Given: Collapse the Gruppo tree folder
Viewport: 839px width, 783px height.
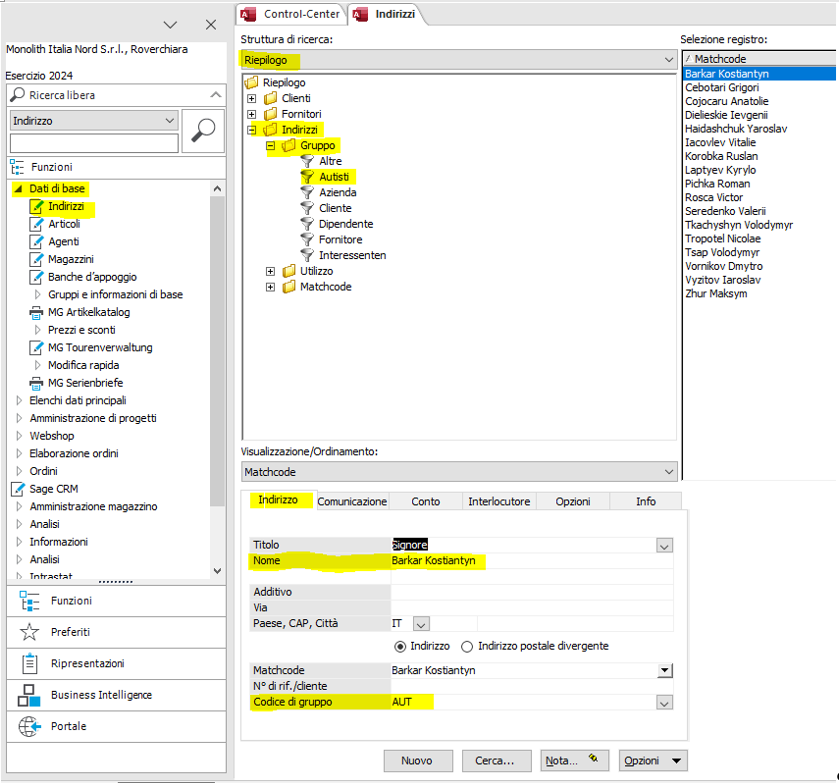Looking at the screenshot, I should [x=270, y=146].
